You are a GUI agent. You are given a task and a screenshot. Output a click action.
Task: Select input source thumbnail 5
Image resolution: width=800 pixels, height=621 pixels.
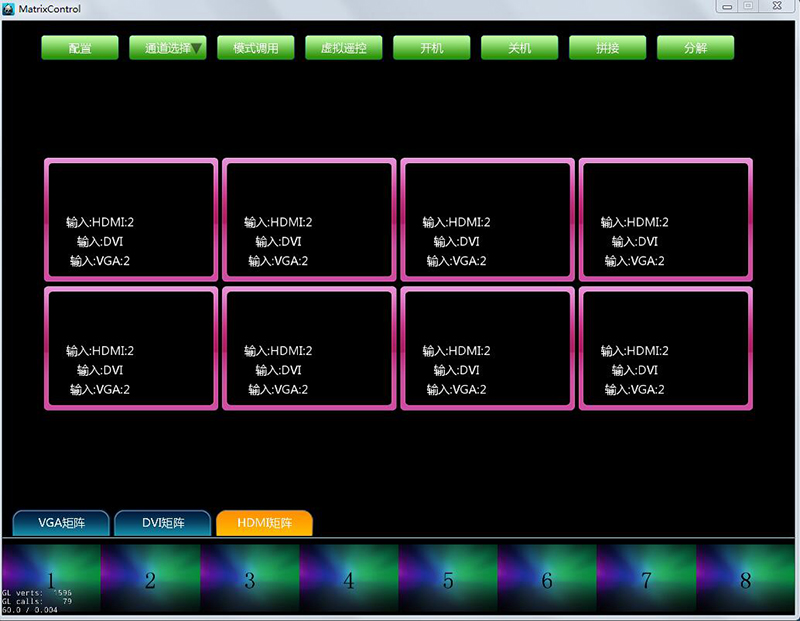click(x=448, y=579)
